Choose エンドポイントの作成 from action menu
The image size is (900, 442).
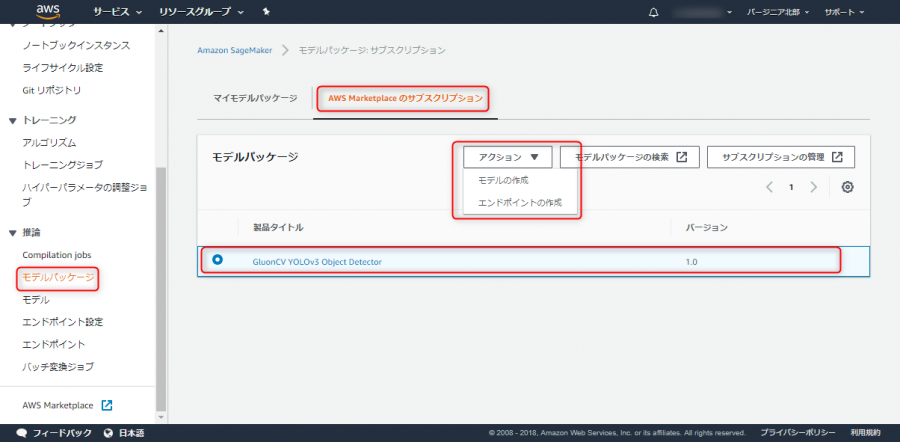point(520,203)
